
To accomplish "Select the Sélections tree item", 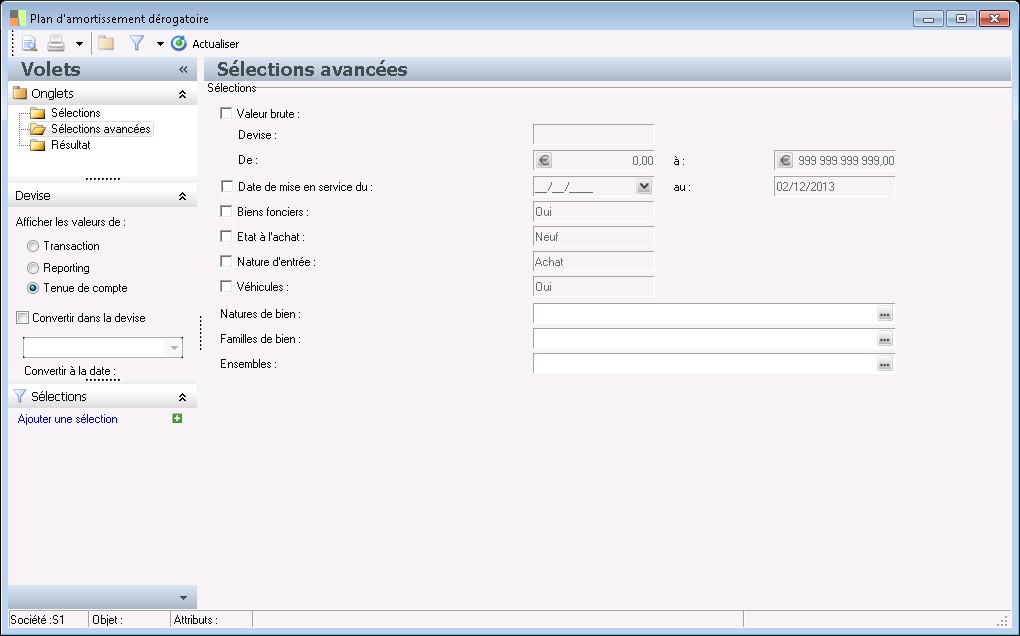I will (75, 113).
